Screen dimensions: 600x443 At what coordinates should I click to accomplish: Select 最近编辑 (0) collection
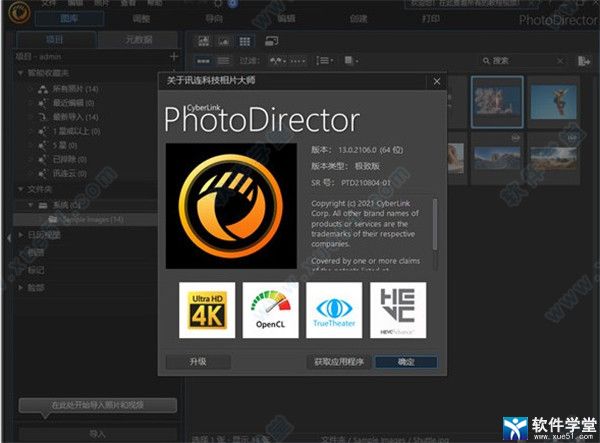(73, 103)
